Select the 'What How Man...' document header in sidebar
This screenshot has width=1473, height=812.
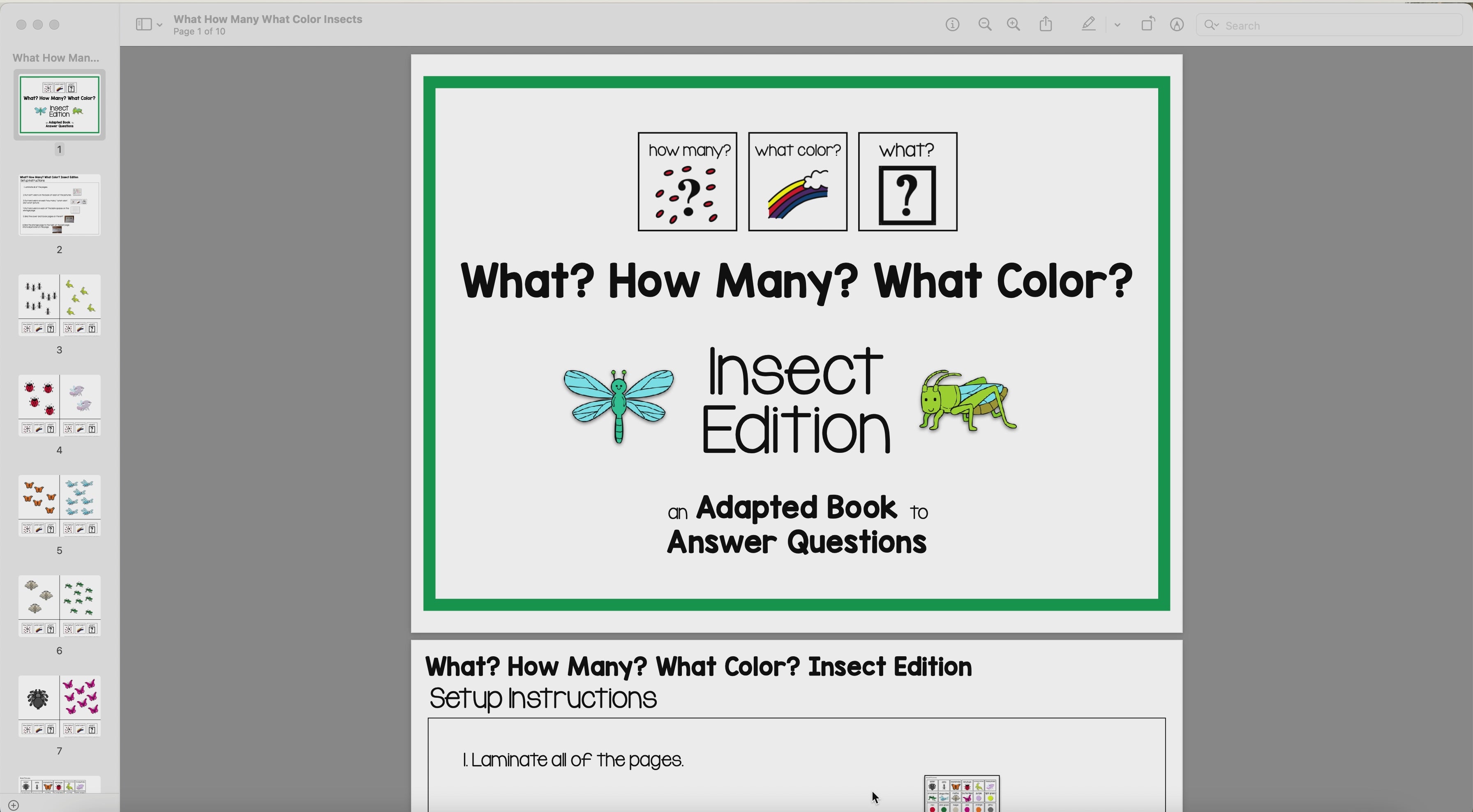click(55, 58)
